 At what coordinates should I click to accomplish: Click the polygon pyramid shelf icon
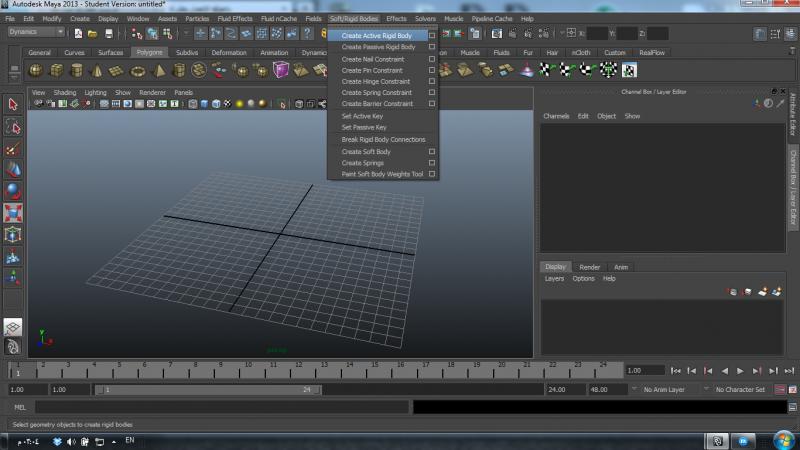click(159, 70)
